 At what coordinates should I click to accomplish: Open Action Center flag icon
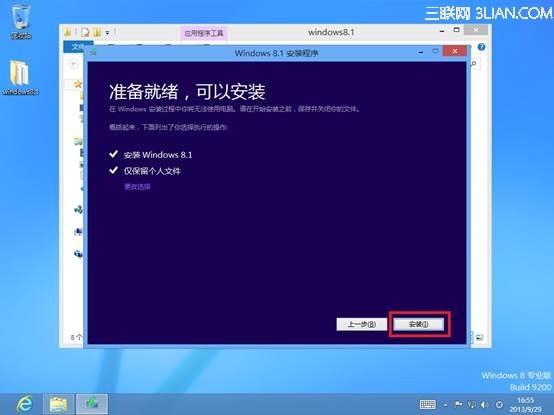(459, 404)
